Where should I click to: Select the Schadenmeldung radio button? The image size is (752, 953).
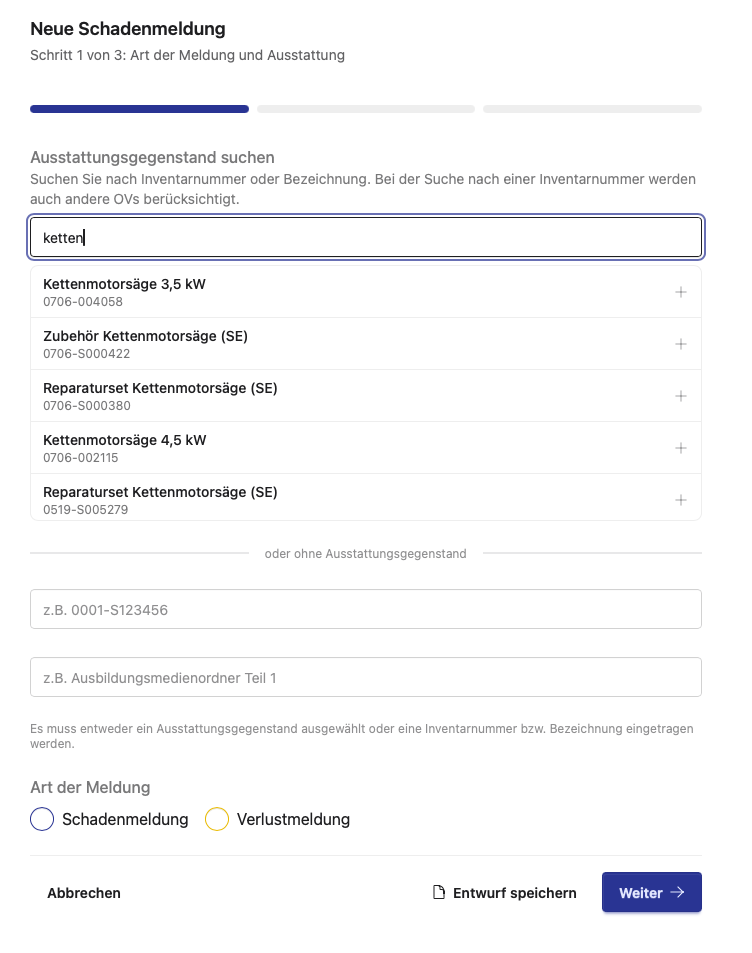tap(42, 818)
